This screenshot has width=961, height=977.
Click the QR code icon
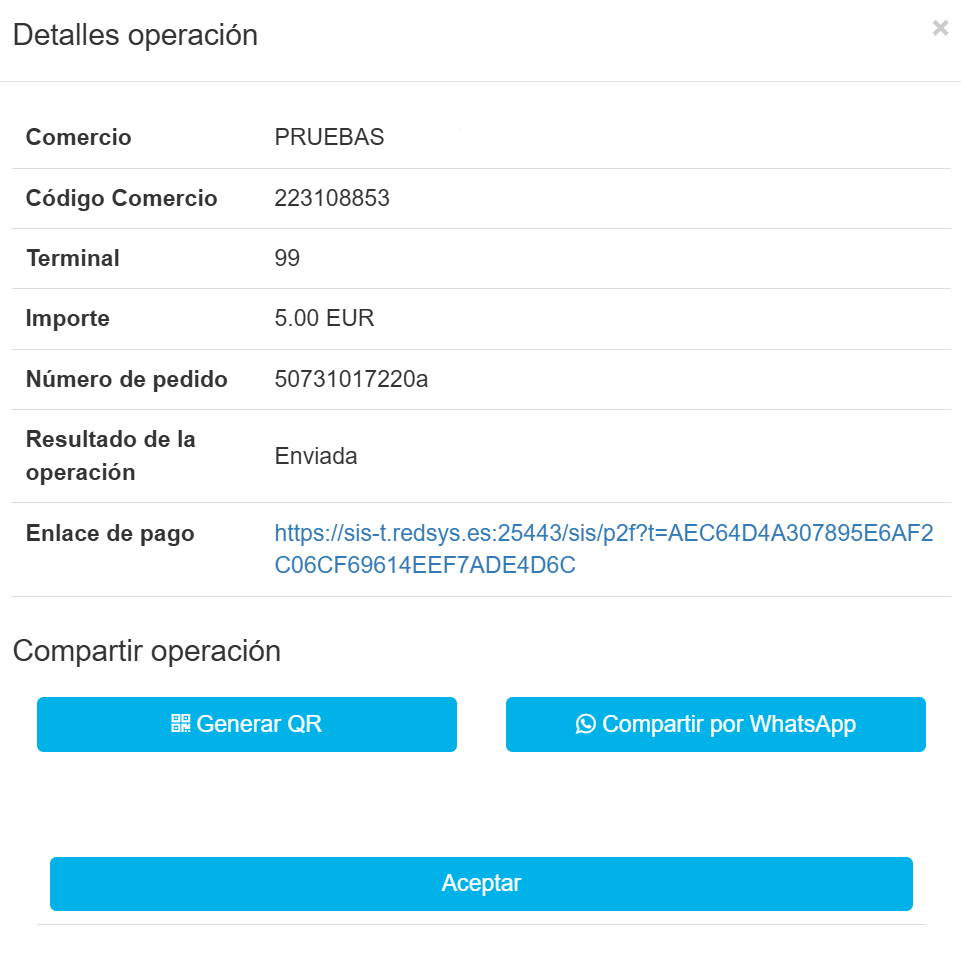tap(180, 724)
